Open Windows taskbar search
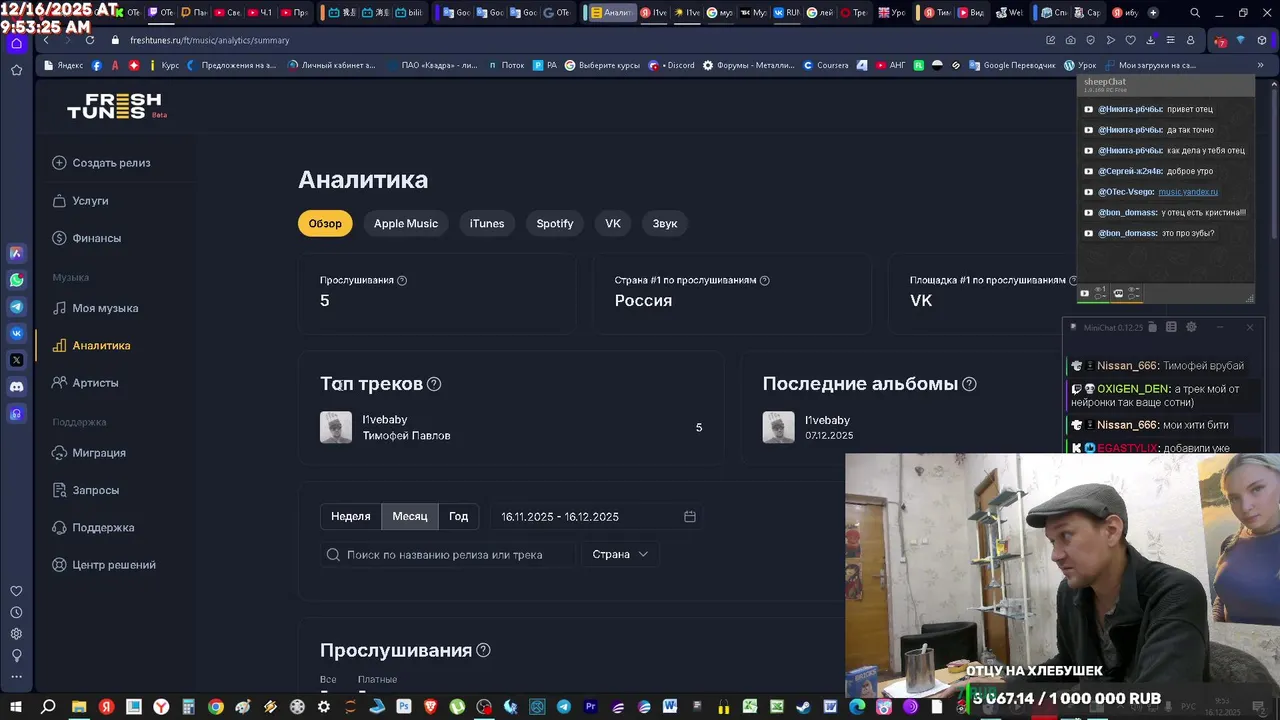 [x=48, y=707]
